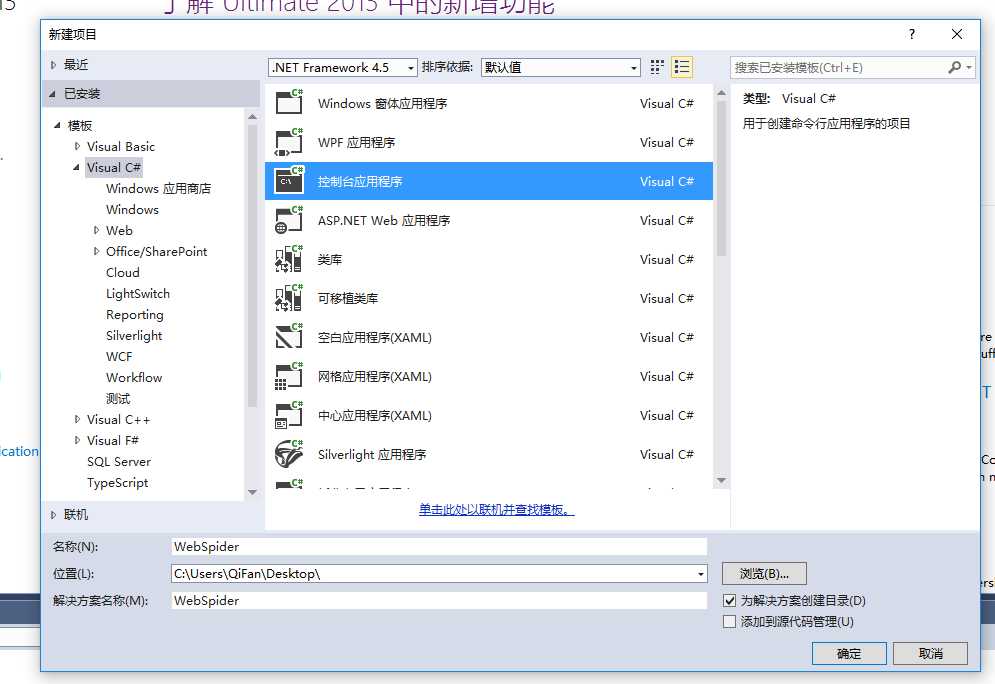Select the 网格应用程序(XAML) template icon
Screen dimensions: 995x684
click(x=289, y=376)
